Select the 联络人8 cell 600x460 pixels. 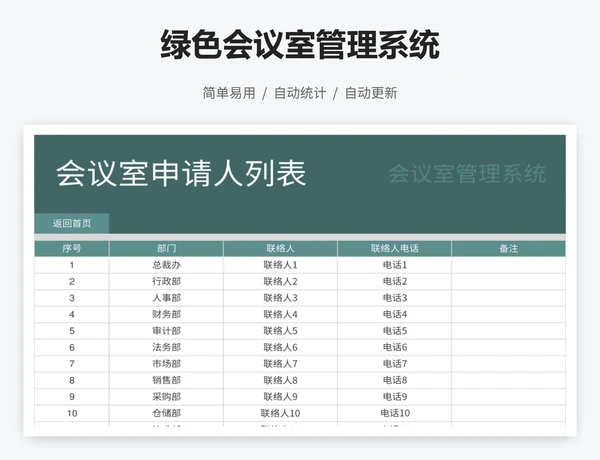pyautogui.click(x=280, y=380)
